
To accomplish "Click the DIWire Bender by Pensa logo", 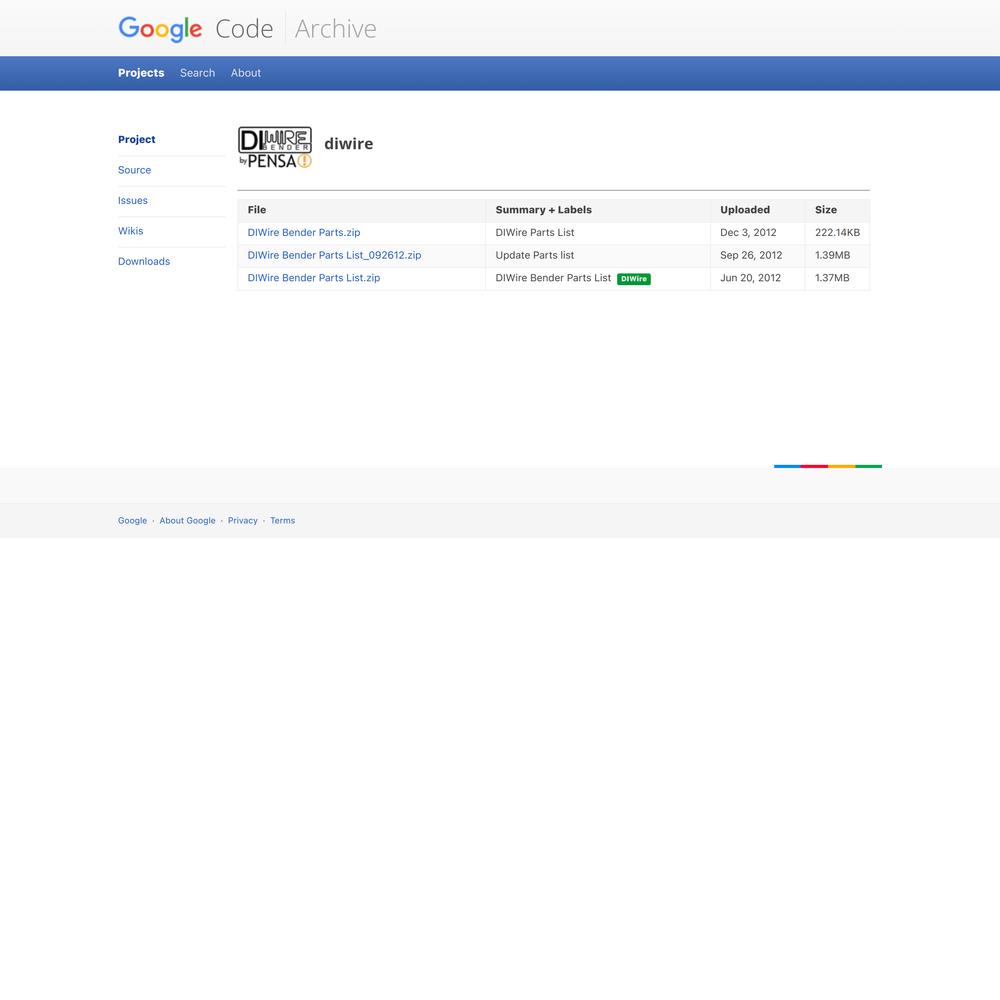I will (275, 147).
